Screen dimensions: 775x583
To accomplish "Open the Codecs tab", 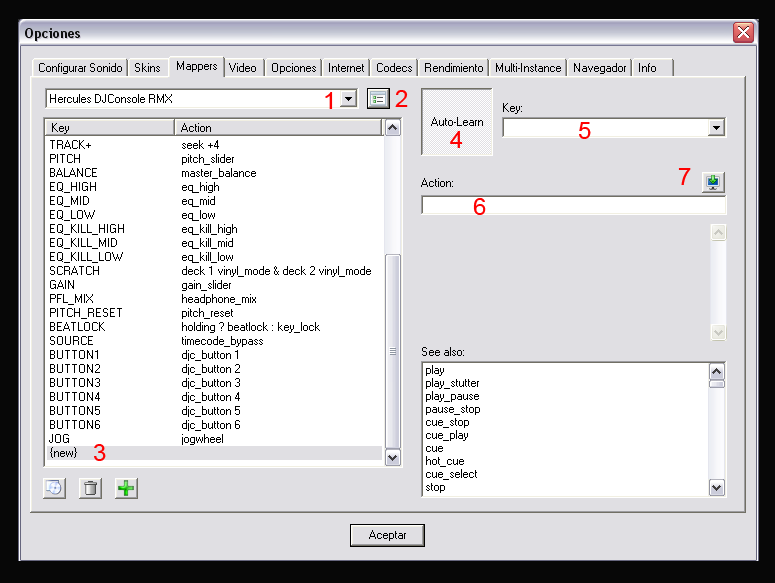I will 394,68.
